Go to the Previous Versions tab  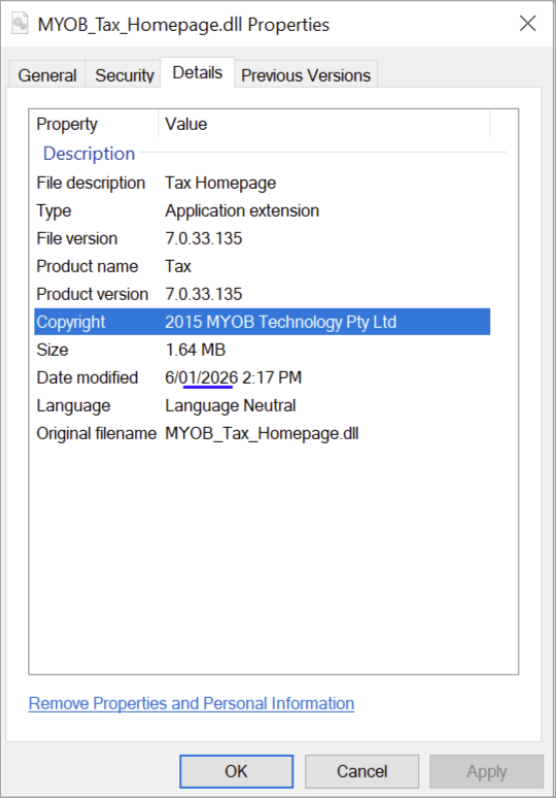pyautogui.click(x=305, y=75)
